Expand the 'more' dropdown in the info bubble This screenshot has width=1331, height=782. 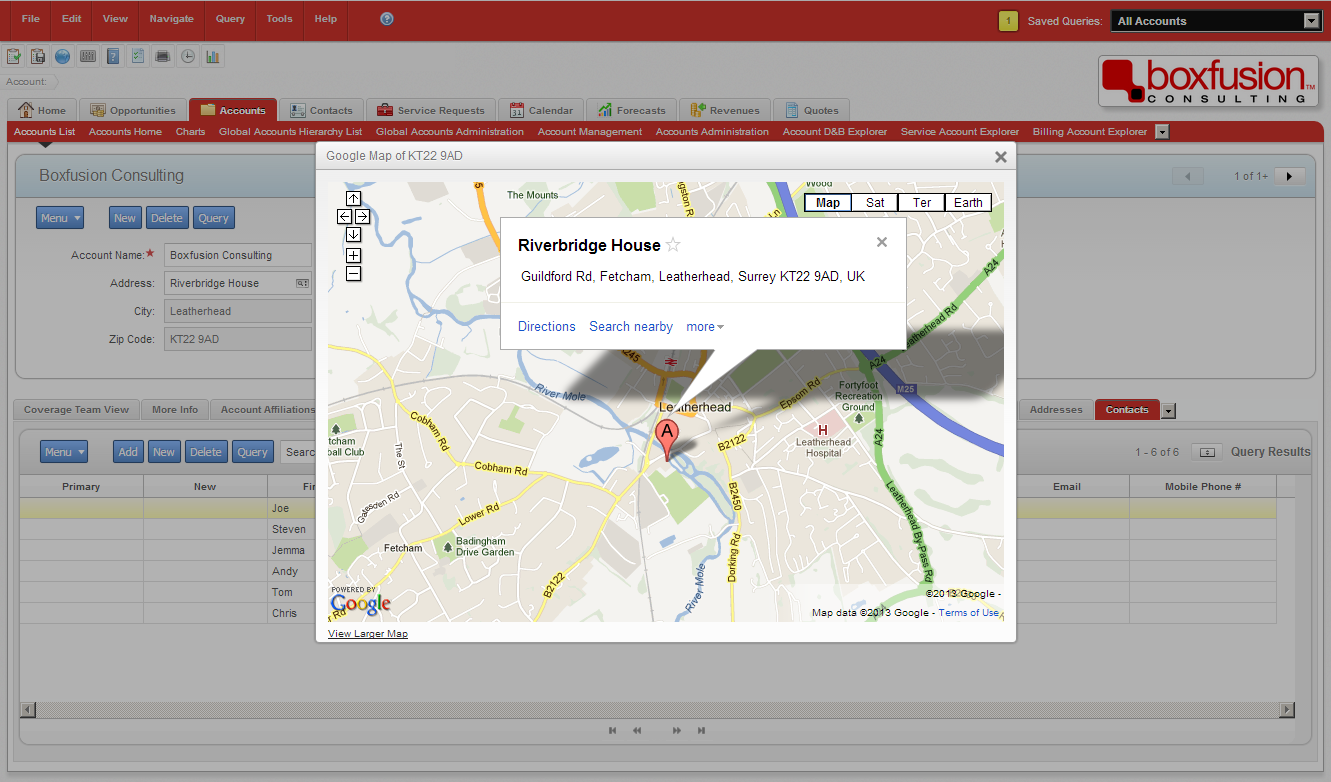705,327
